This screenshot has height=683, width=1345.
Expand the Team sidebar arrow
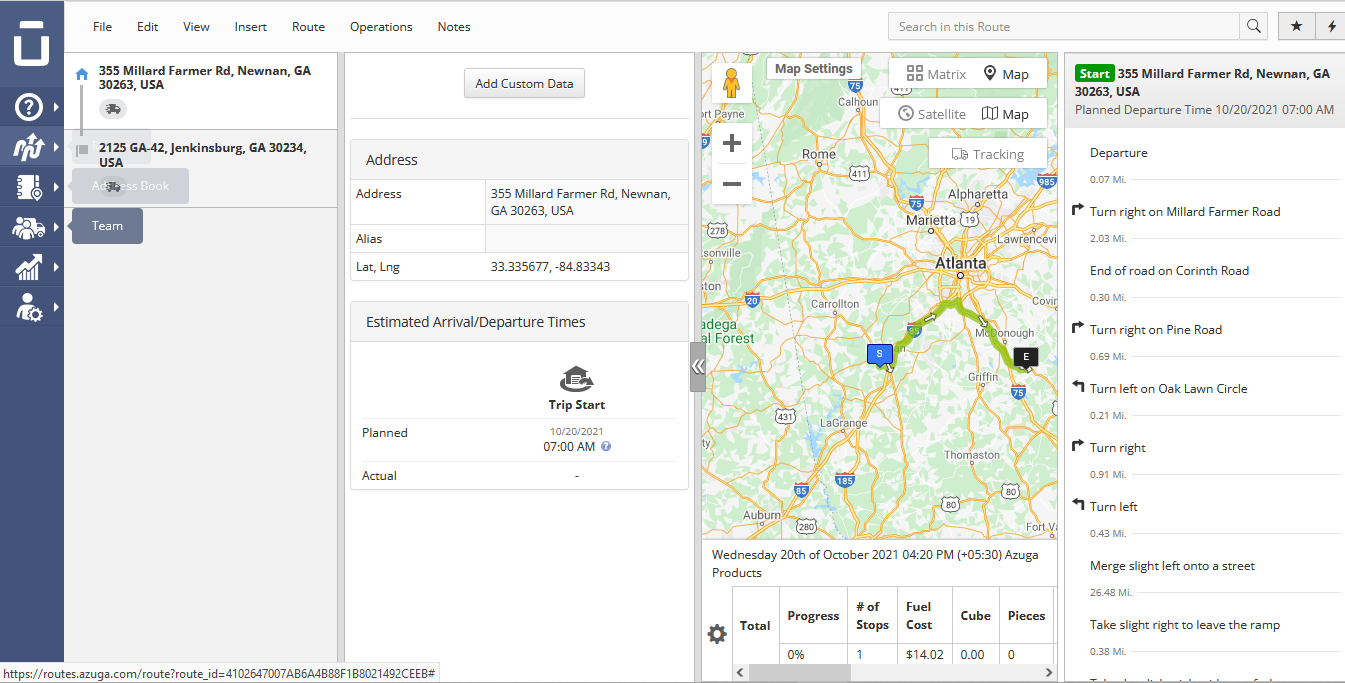point(56,227)
